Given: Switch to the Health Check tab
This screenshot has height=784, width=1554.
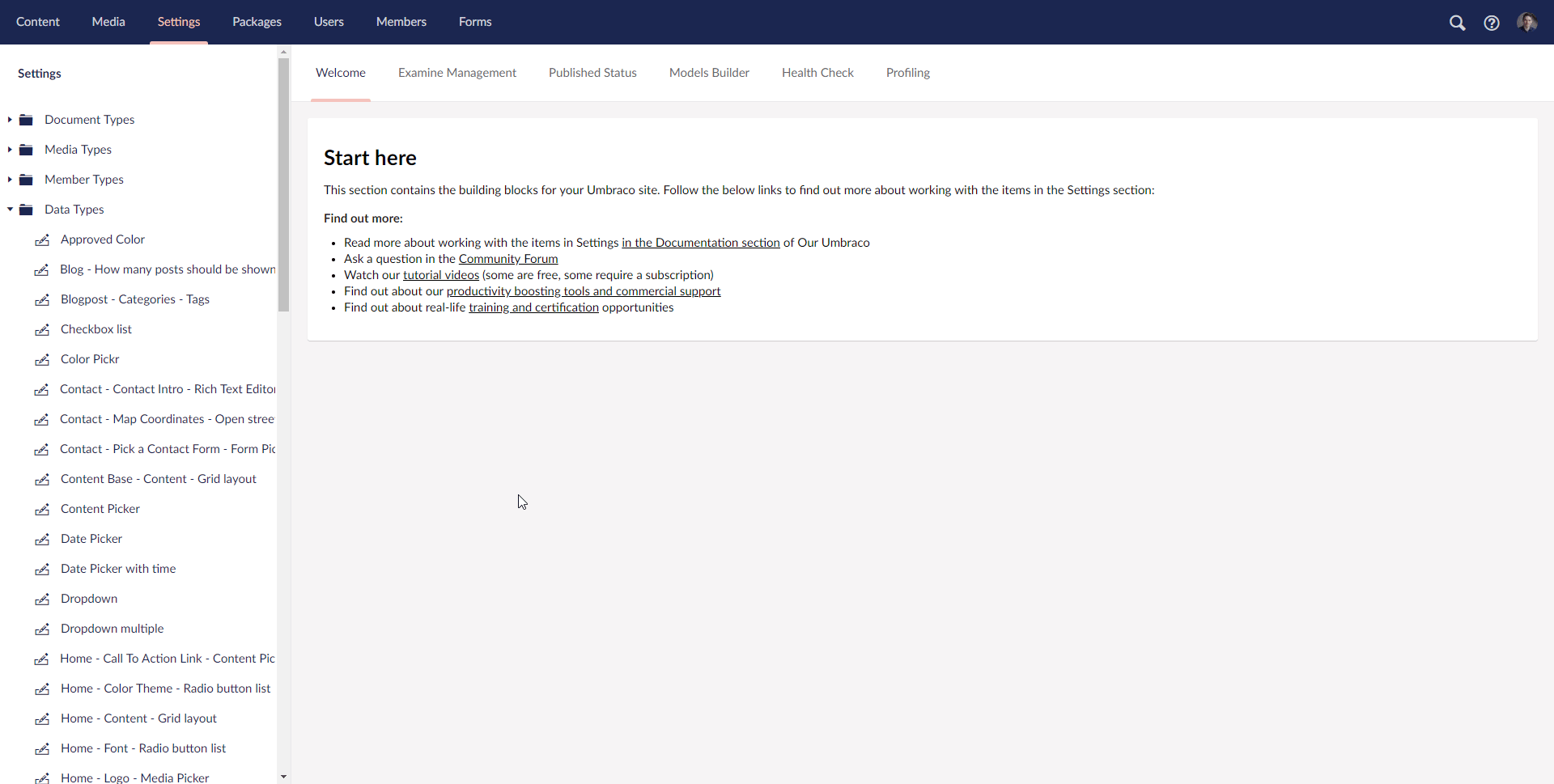Looking at the screenshot, I should pyautogui.click(x=817, y=72).
